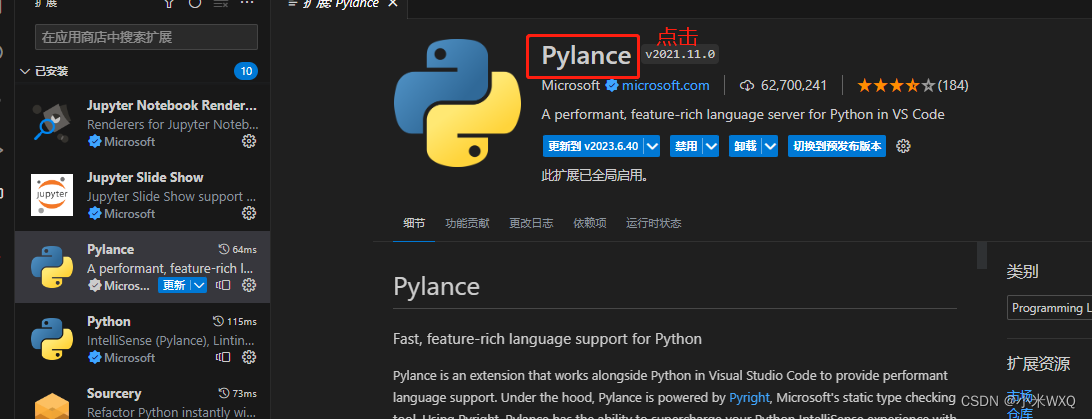This screenshot has height=419, width=1092.
Task: Click the 115ms activation time on the Python row
Action: (x=234, y=322)
